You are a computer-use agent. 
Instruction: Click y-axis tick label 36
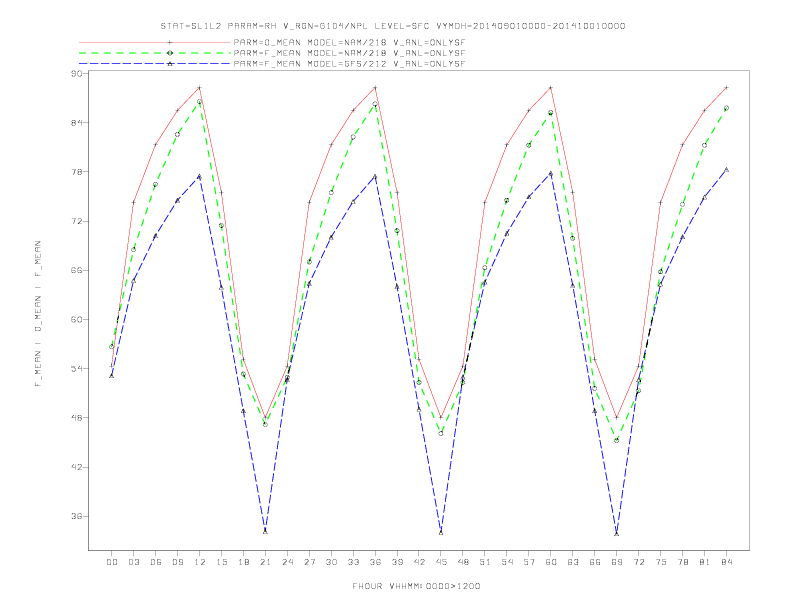[x=77, y=516]
